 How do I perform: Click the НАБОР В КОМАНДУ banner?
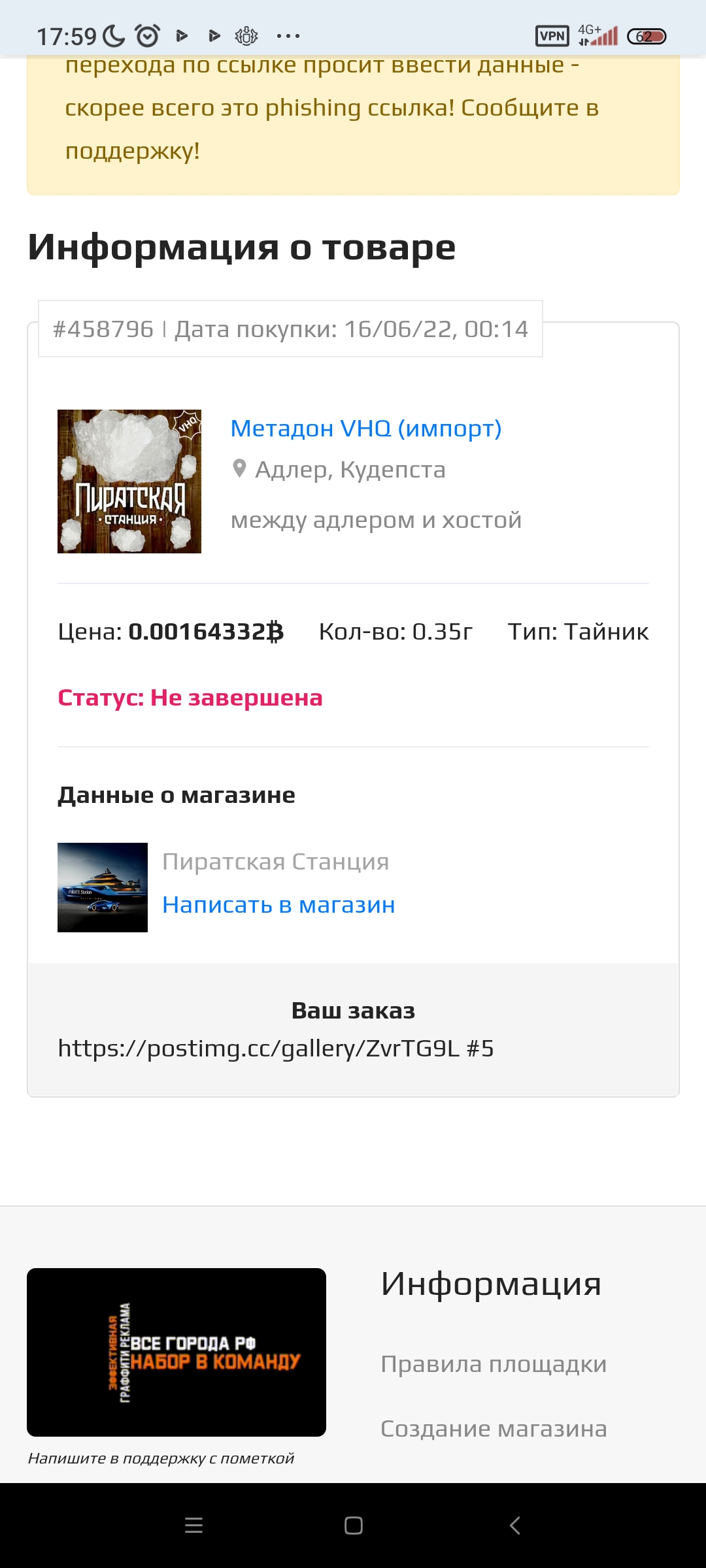coord(176,1352)
